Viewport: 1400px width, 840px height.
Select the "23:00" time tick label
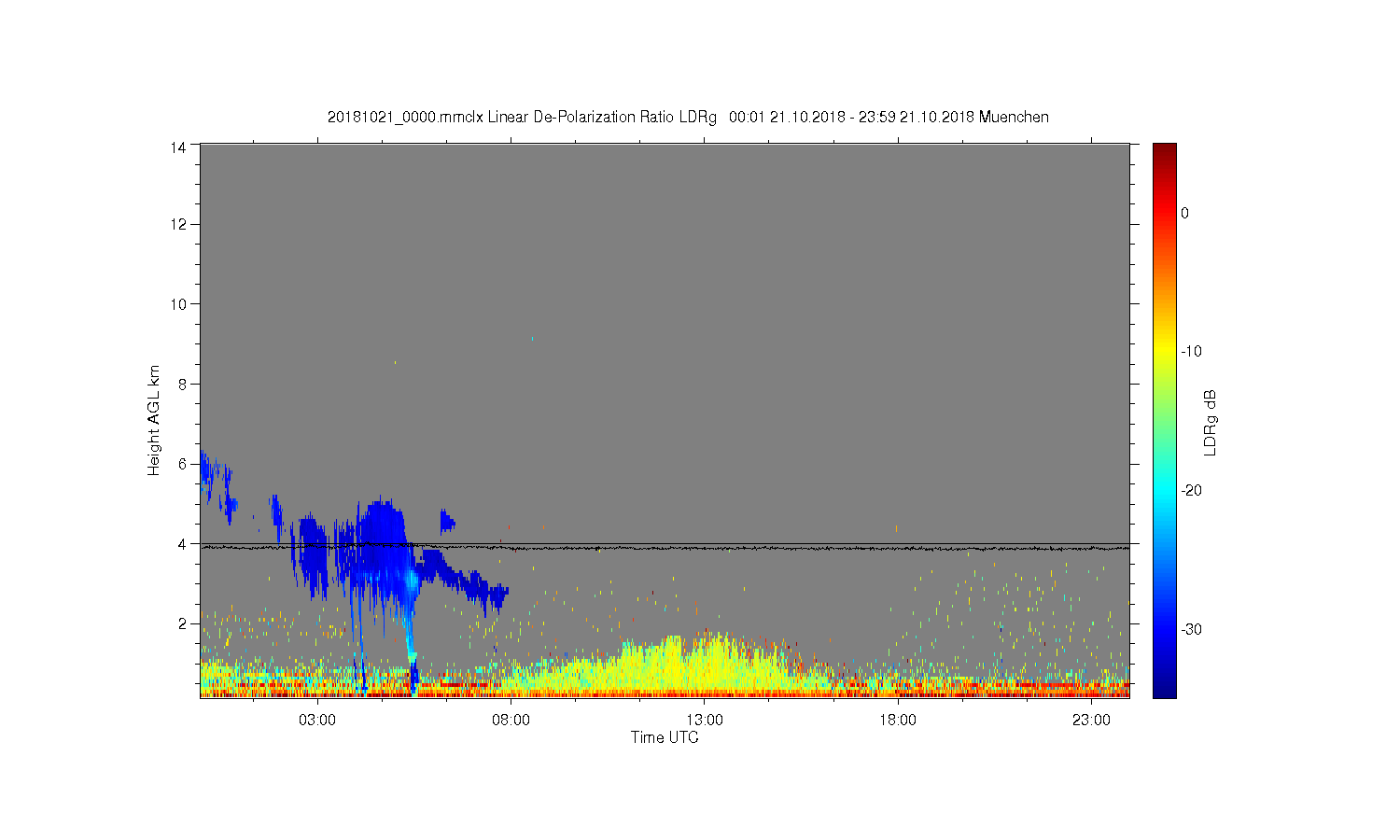[x=1091, y=721]
